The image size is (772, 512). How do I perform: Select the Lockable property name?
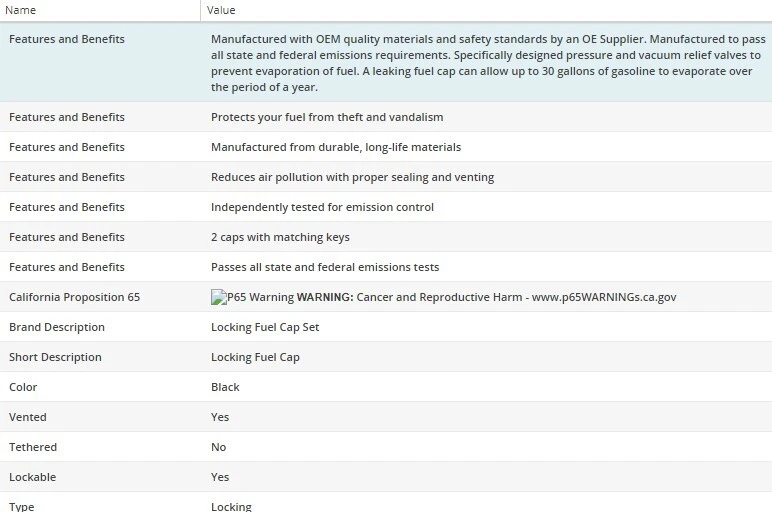32,477
